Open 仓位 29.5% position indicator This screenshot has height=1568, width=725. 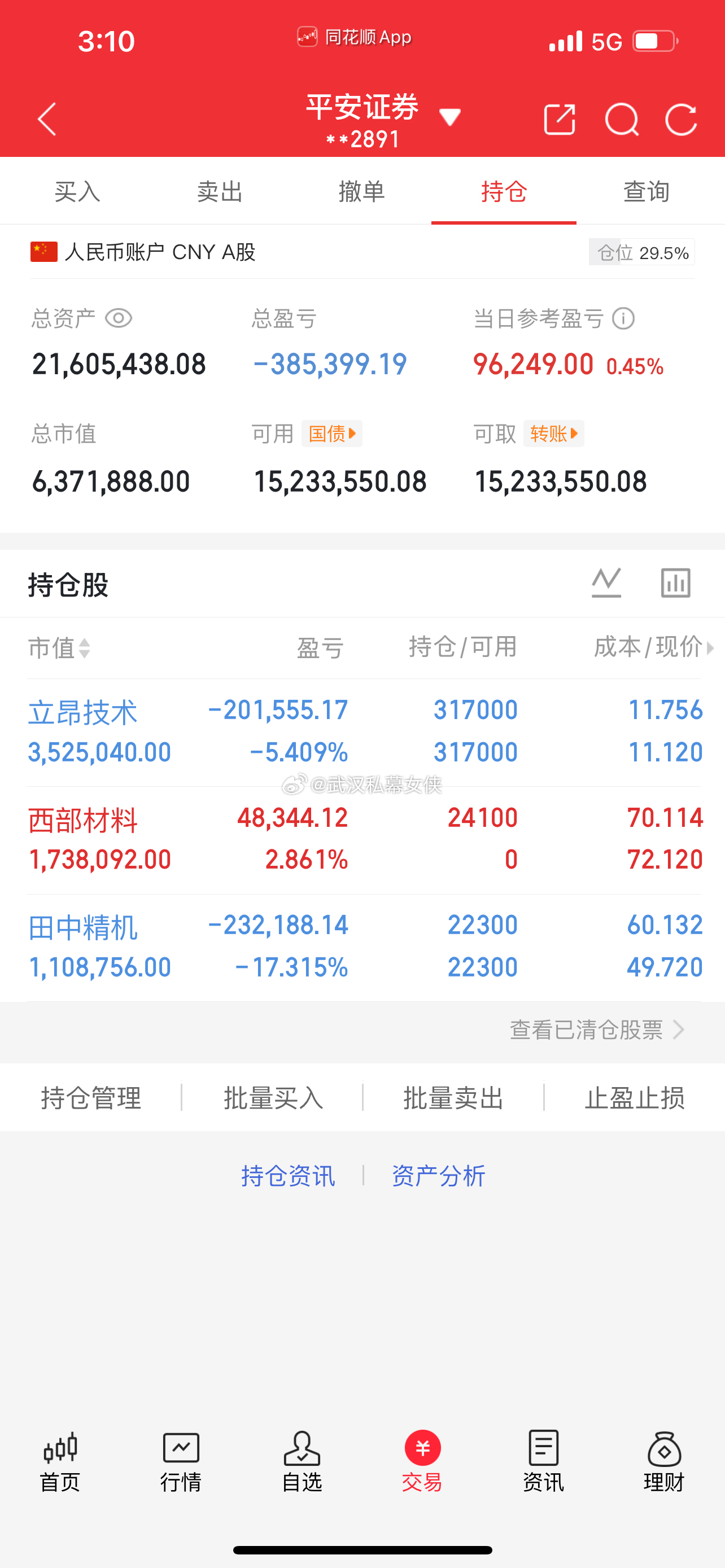click(641, 252)
